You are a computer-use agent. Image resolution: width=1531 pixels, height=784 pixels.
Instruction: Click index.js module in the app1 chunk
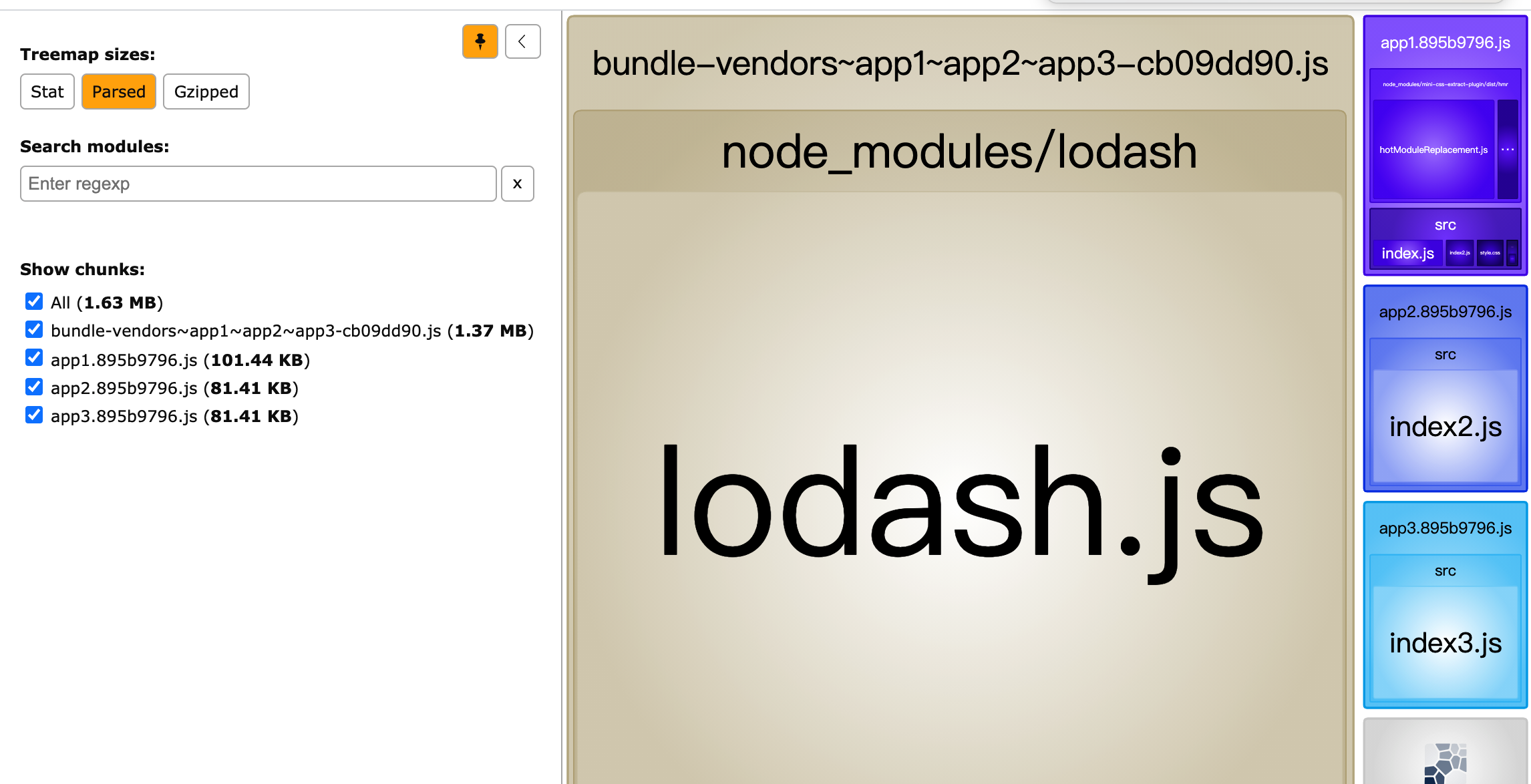pyautogui.click(x=1408, y=253)
